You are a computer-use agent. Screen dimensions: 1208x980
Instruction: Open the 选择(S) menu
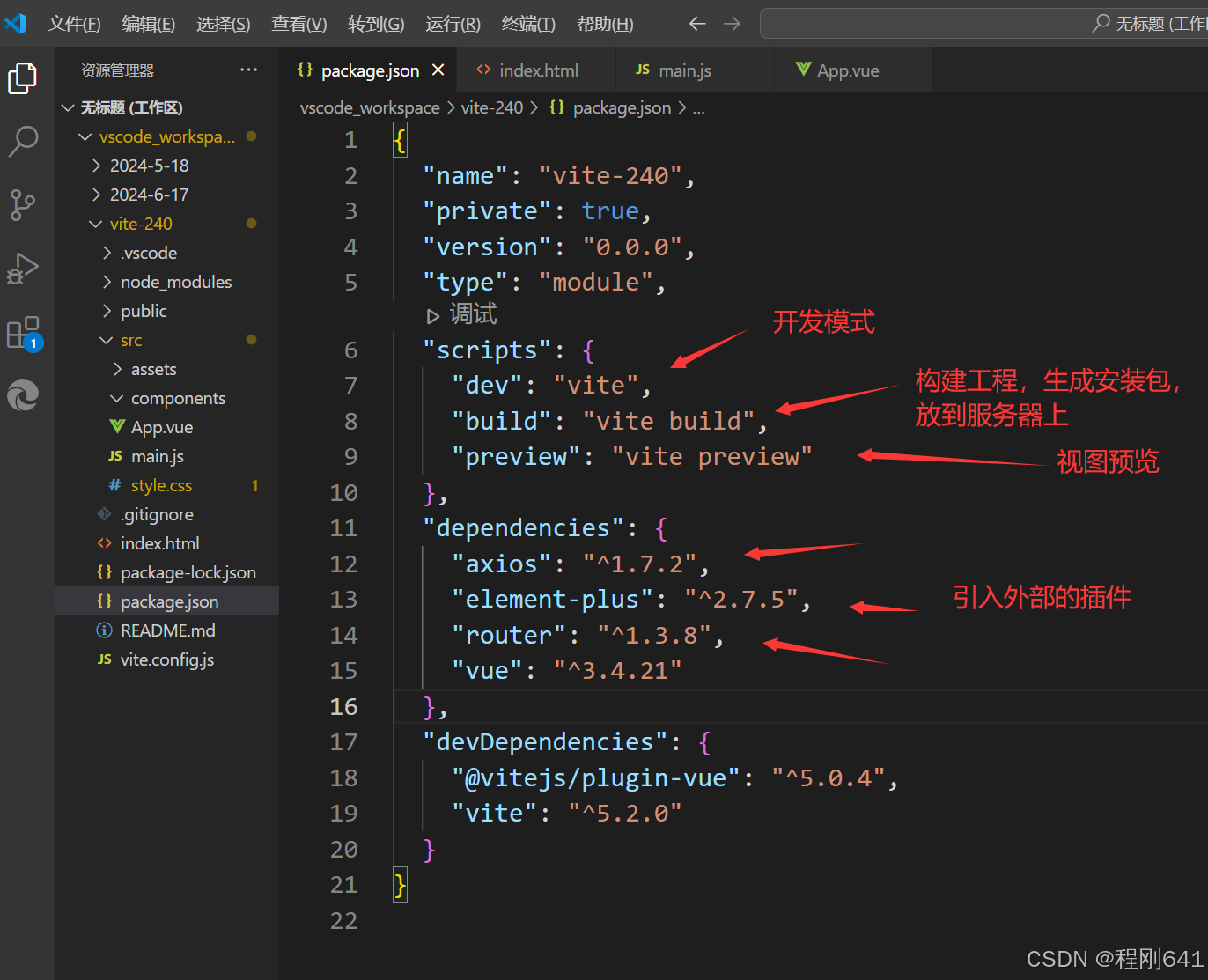click(224, 24)
